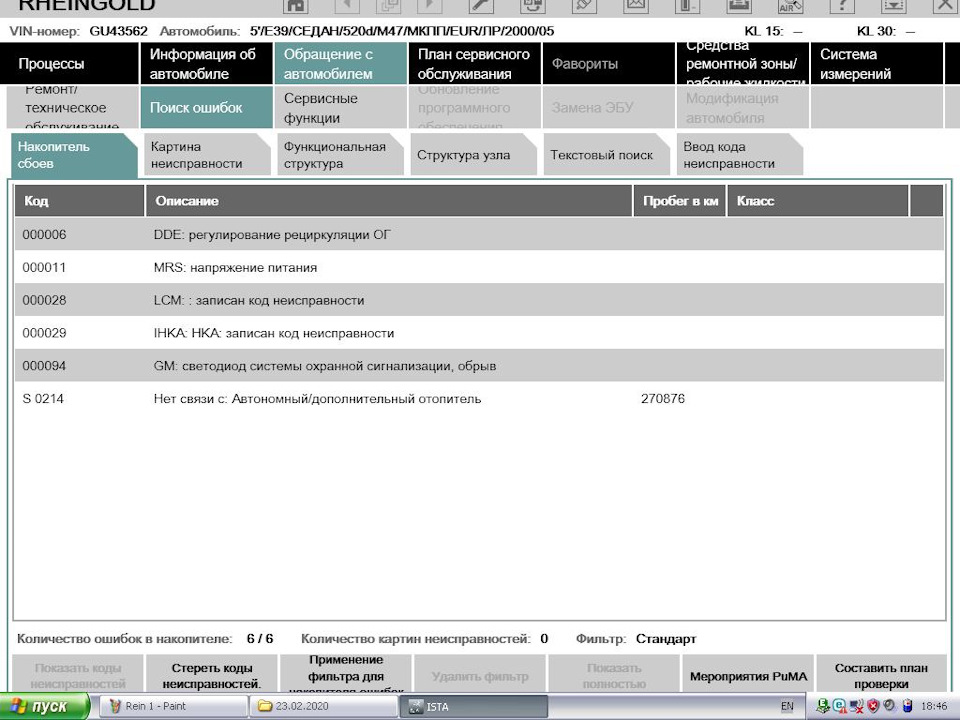The image size is (960, 720).
Task: Sort by the Код column header
Action: coord(80,201)
